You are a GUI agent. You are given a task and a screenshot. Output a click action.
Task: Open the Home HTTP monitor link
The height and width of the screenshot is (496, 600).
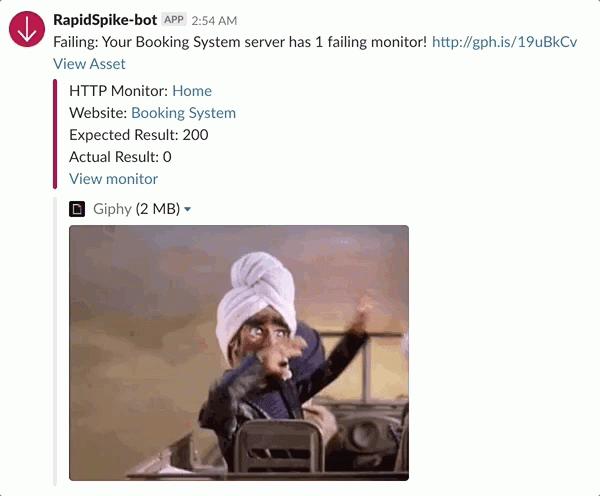(x=192, y=91)
